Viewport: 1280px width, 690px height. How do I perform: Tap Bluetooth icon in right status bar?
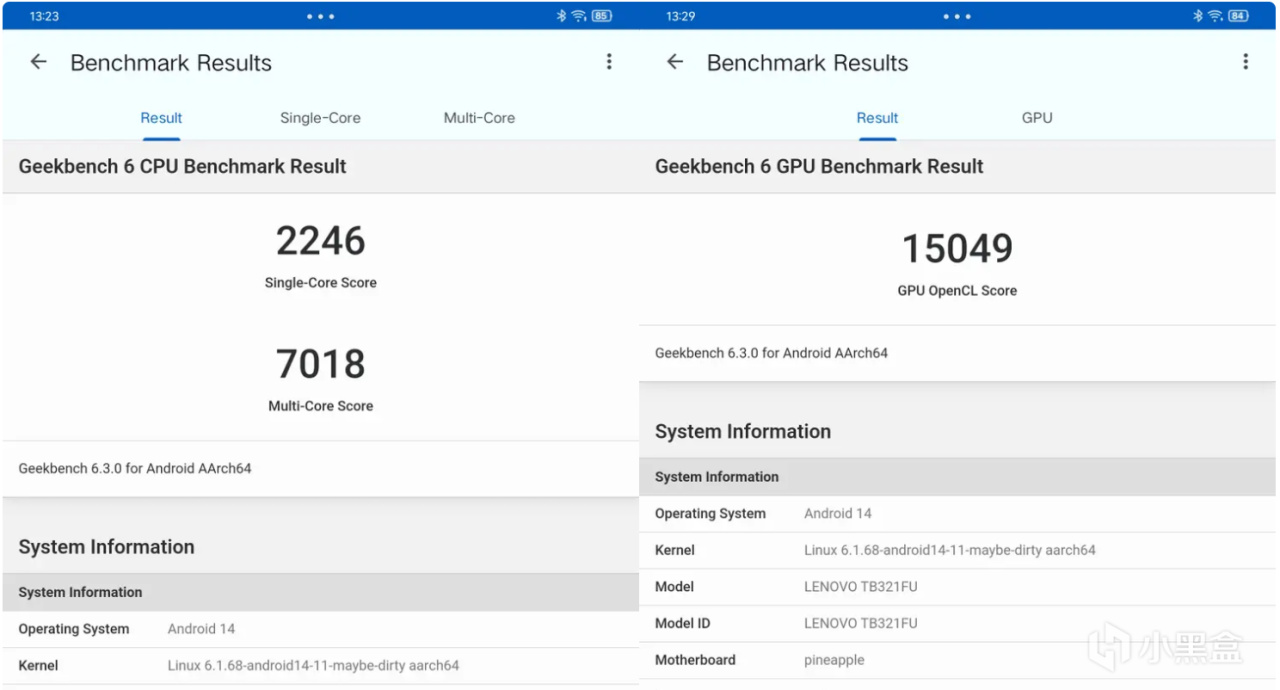1198,16
